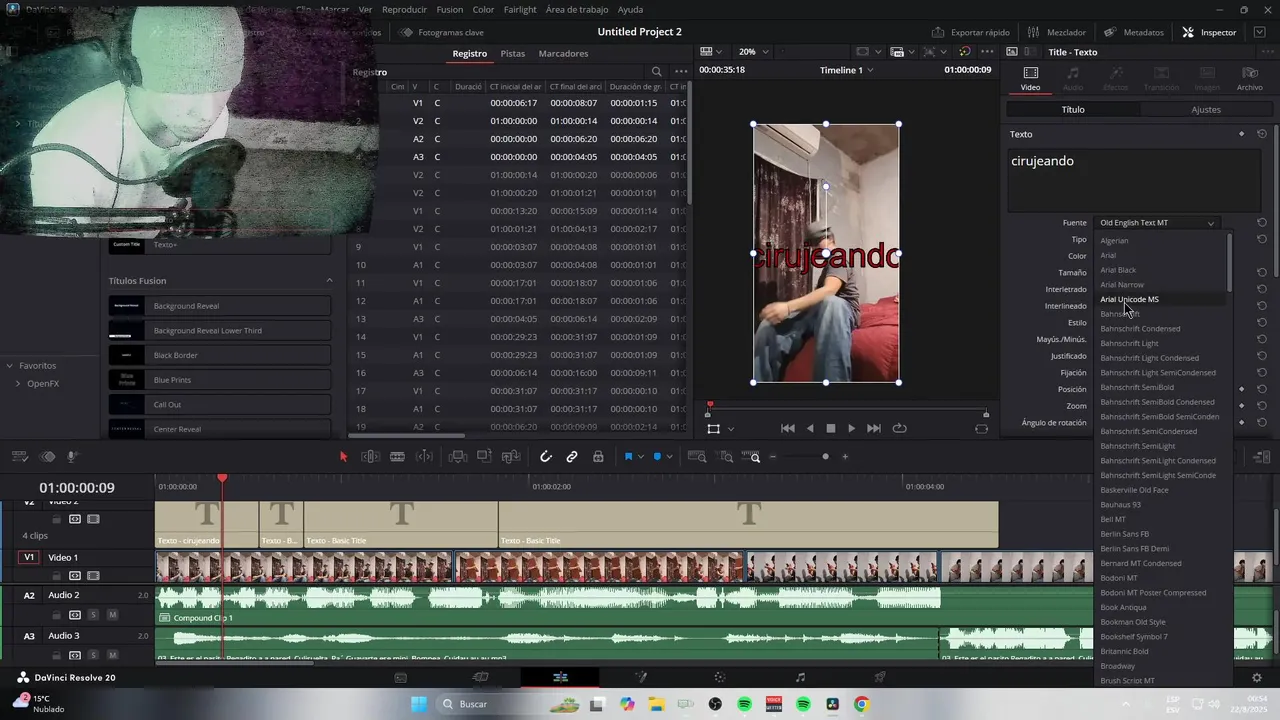Choose Britannic Bold font
Image resolution: width=1280 pixels, height=720 pixels.
click(x=1124, y=651)
